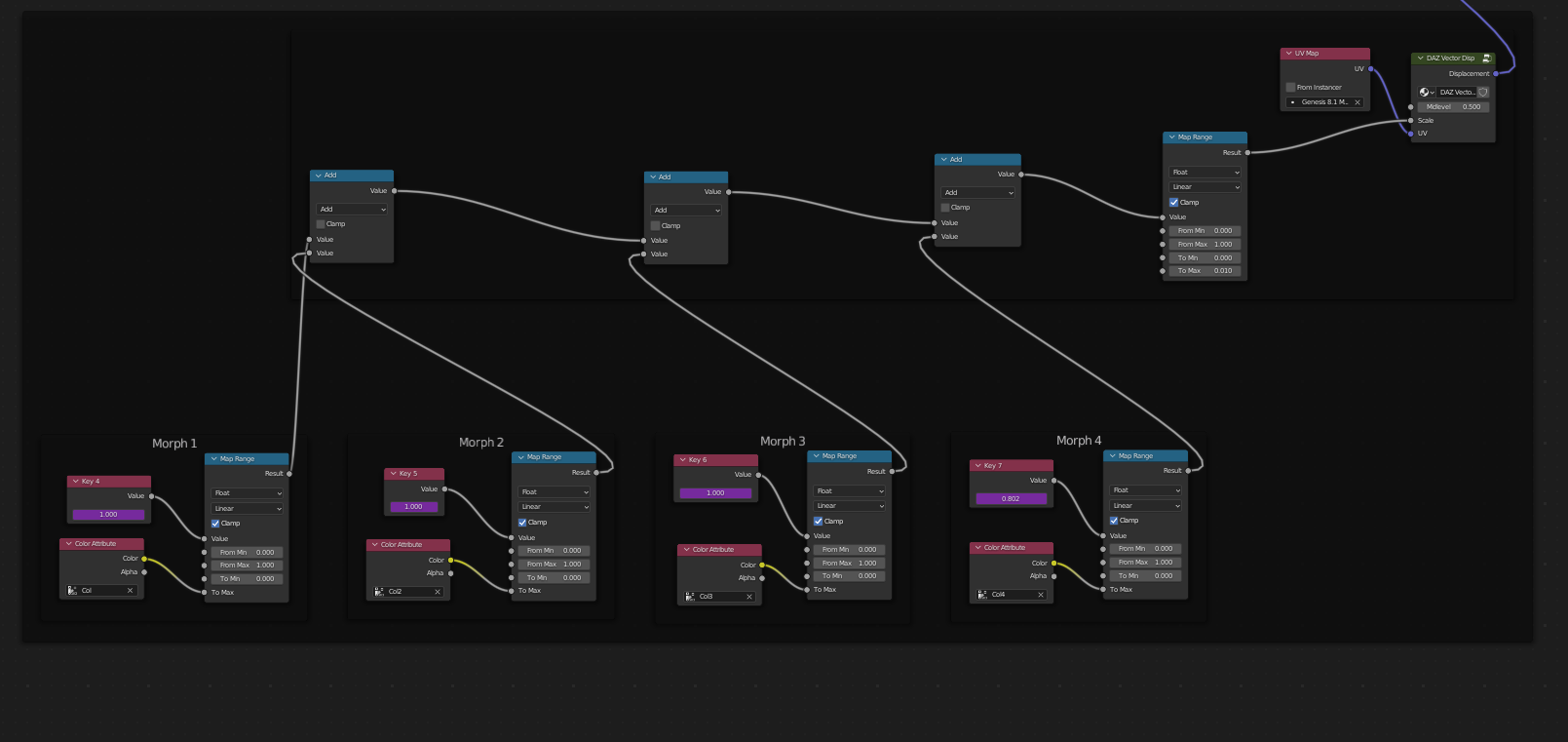Uncheck Clamp in the Map Range feeding DAZ Vector Disp
Screen dimensions: 1568x742
click(1174, 203)
